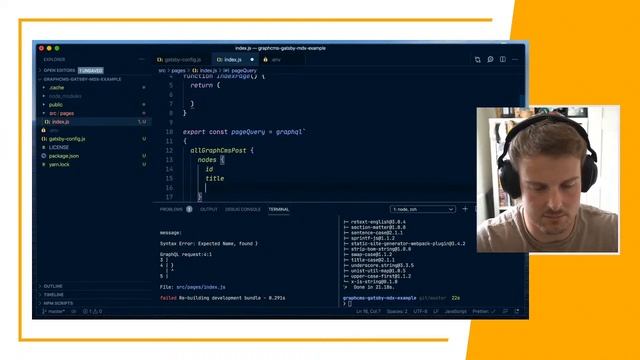This screenshot has height=360, width=640.
Task: Click the right terminal prompt cursor
Action: (x=350, y=304)
